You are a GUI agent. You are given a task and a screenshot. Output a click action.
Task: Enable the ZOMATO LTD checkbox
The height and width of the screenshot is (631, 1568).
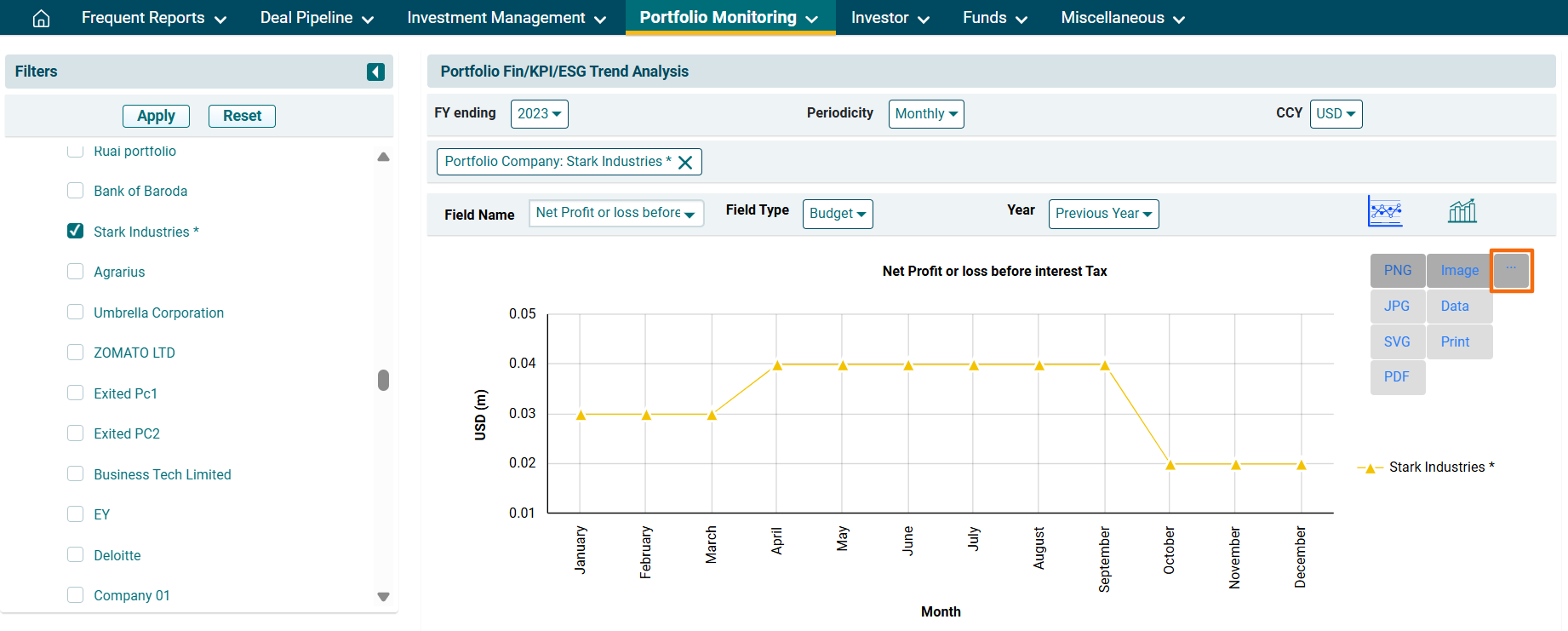[76, 353]
